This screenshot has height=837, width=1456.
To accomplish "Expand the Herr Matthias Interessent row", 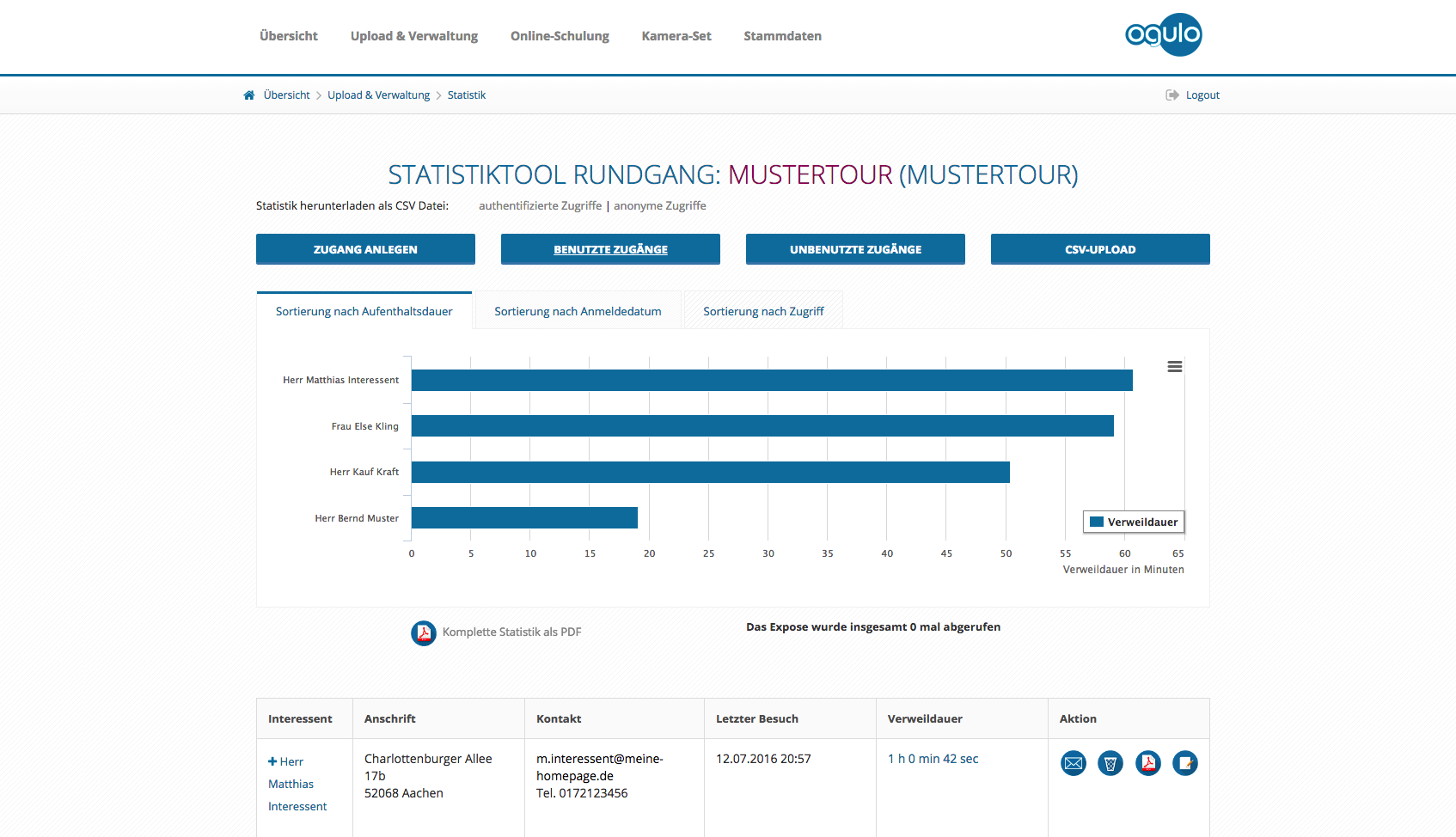I will [x=272, y=761].
